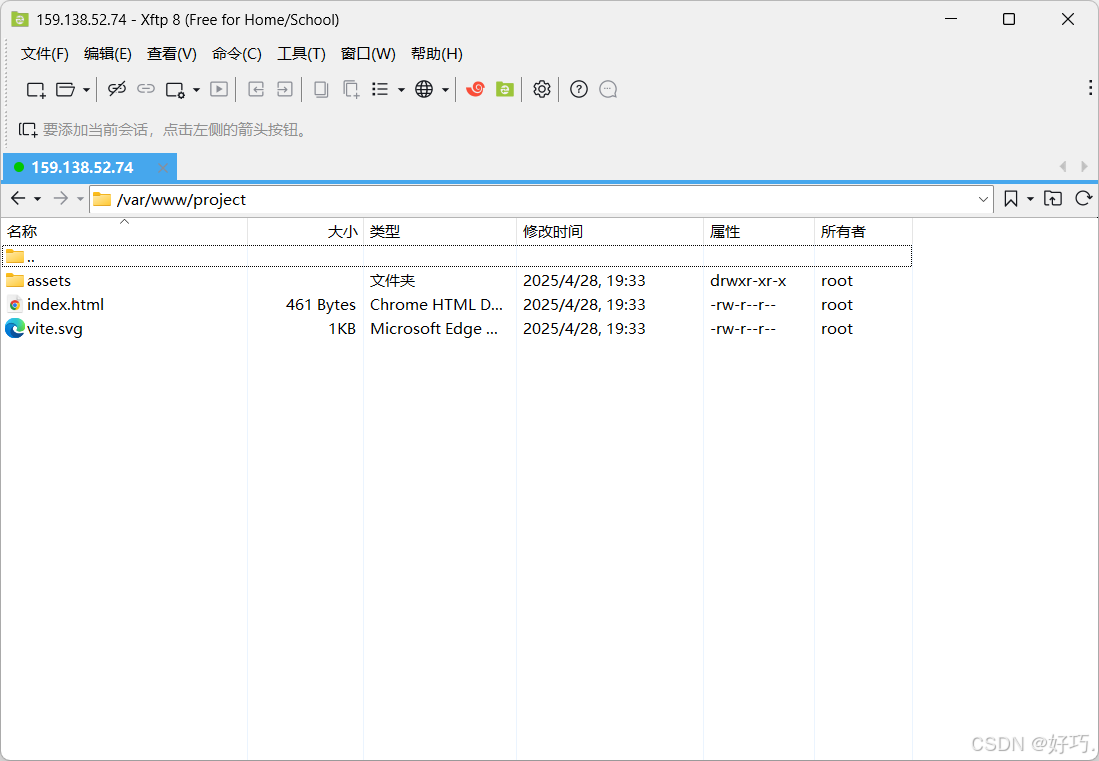Open the 命令(C) menu

click(x=237, y=54)
